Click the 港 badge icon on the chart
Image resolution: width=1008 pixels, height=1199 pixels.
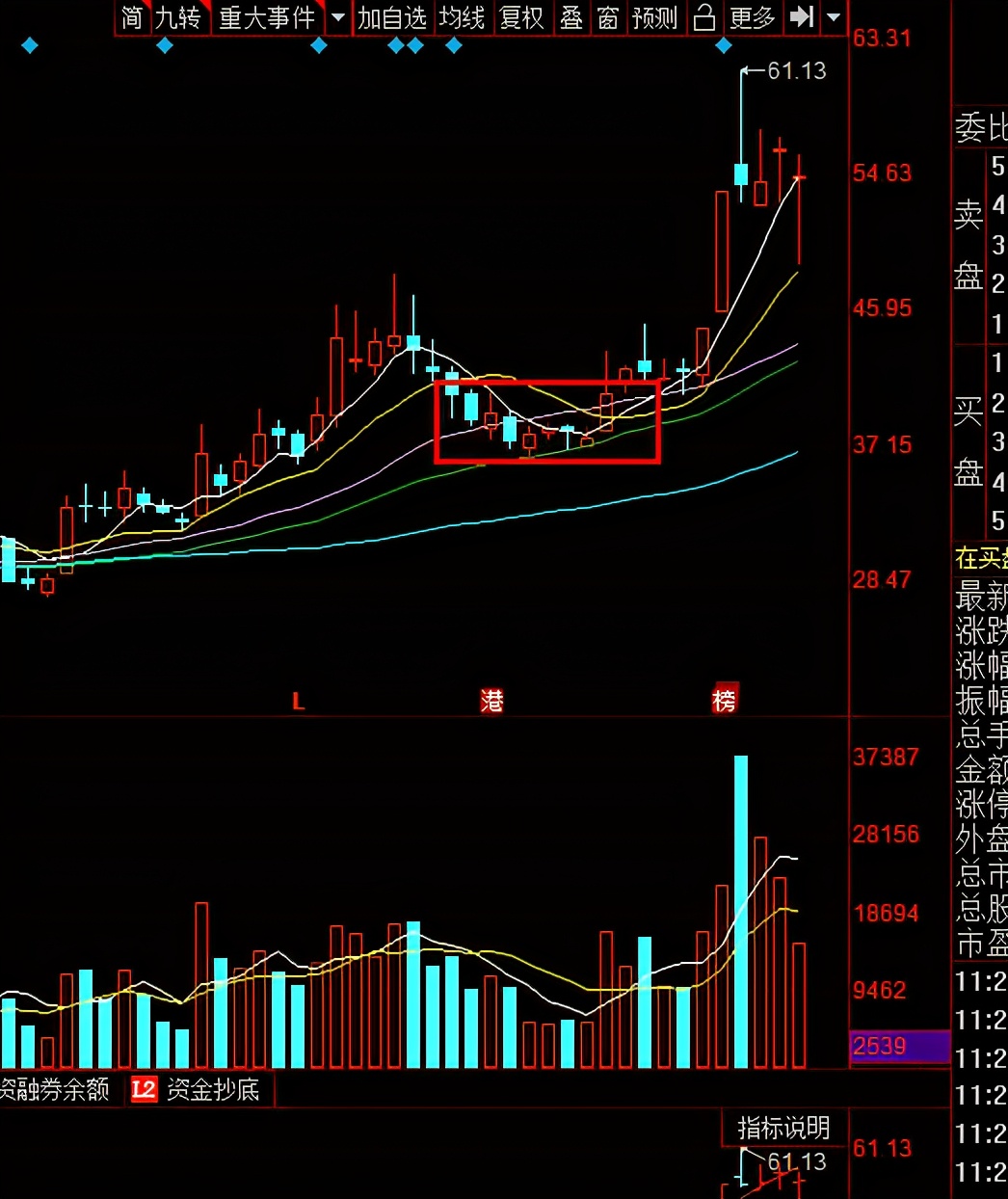[x=492, y=701]
